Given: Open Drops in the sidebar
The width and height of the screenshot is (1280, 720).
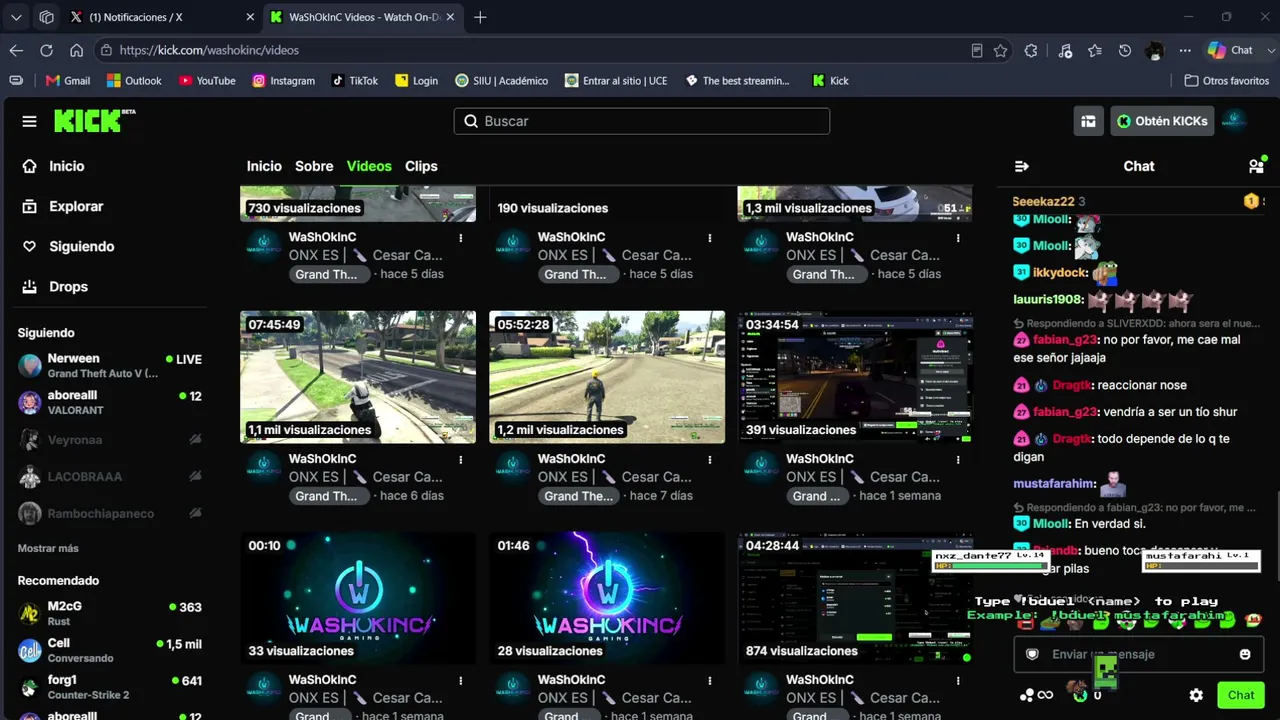Looking at the screenshot, I should 69,286.
